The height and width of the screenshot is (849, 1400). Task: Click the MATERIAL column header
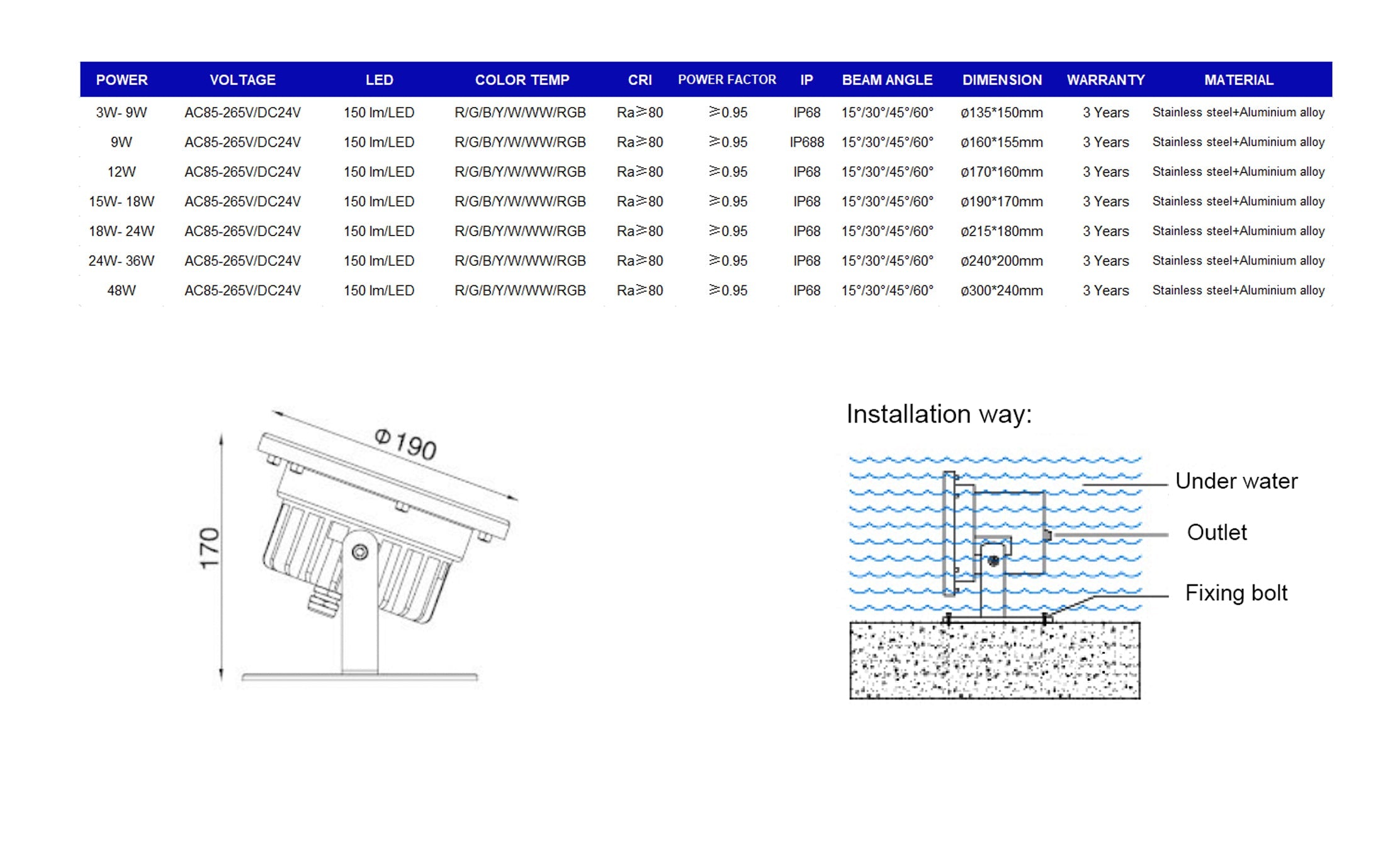[1238, 80]
